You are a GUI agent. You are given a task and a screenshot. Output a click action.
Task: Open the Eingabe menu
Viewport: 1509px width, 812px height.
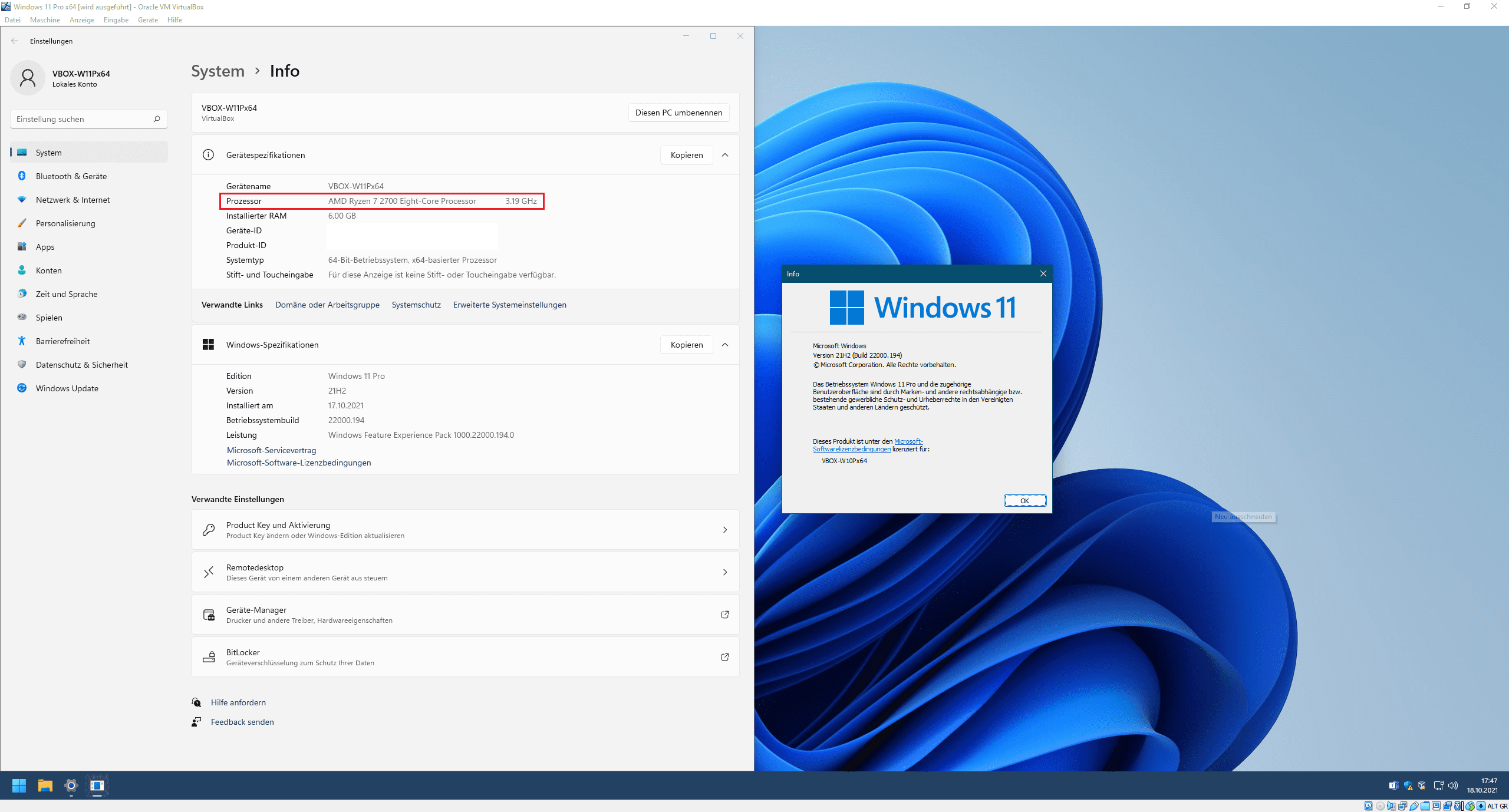(116, 20)
